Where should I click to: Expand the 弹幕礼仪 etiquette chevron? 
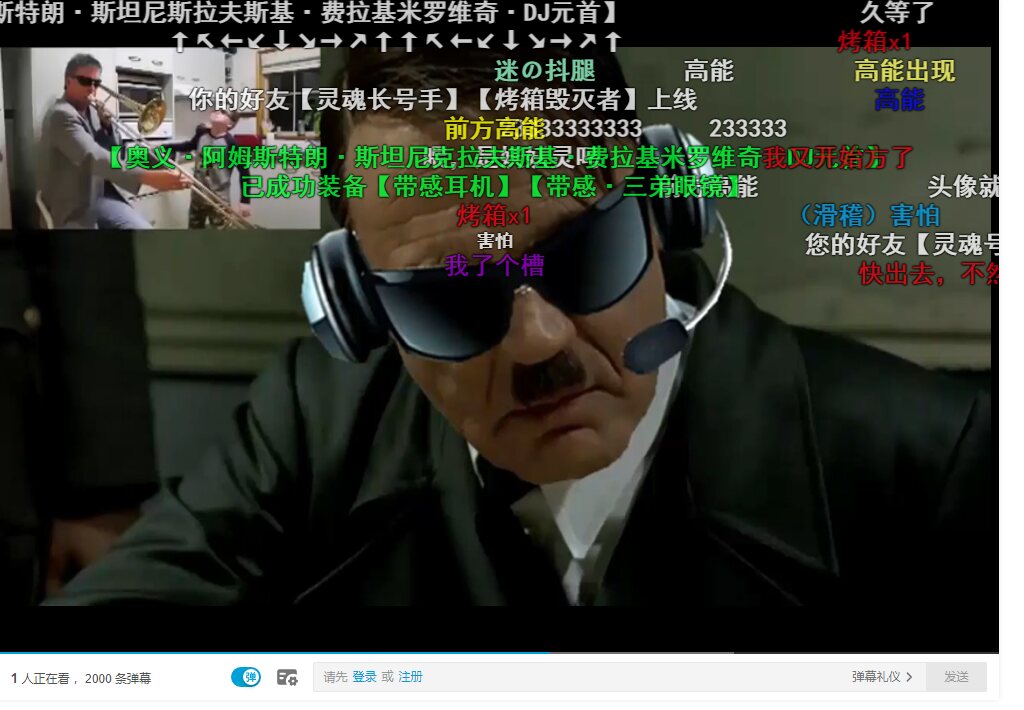click(x=908, y=677)
